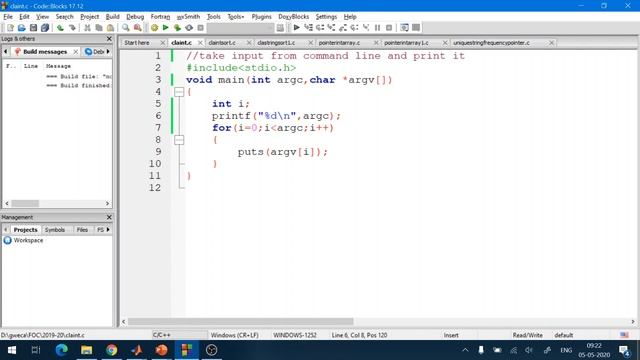Open the Windows Start menu

[x=12, y=350]
